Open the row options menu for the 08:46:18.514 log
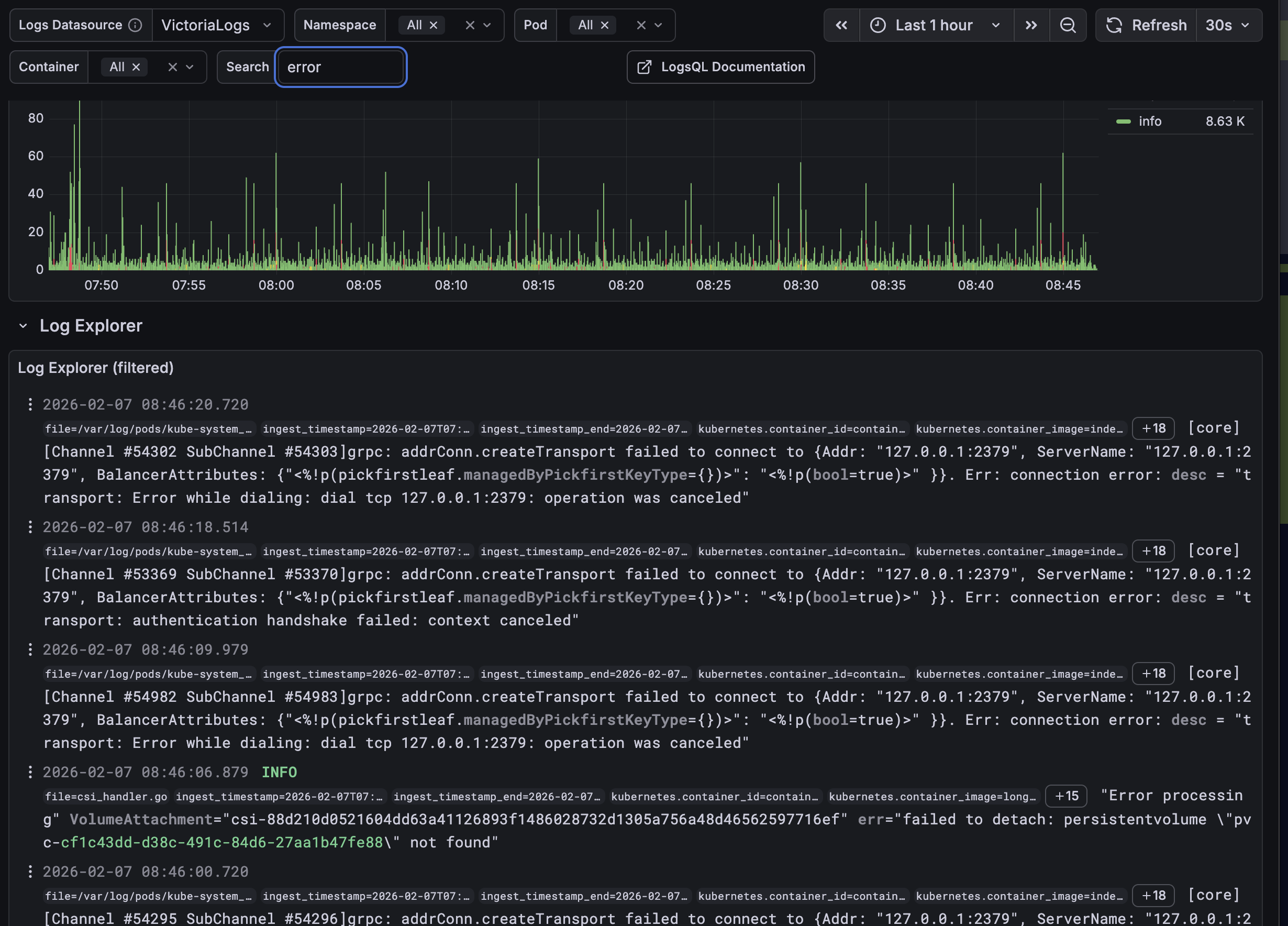This screenshot has height=926, width=1288. [30, 526]
